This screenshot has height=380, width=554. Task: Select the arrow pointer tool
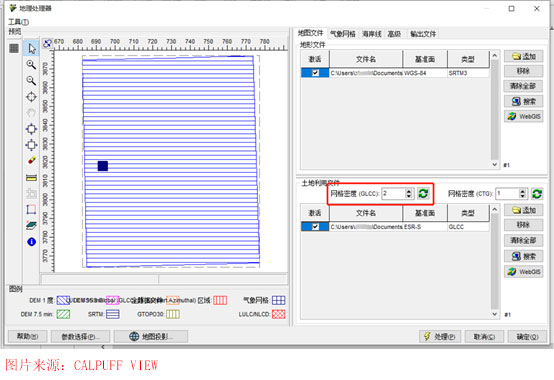tap(31, 48)
